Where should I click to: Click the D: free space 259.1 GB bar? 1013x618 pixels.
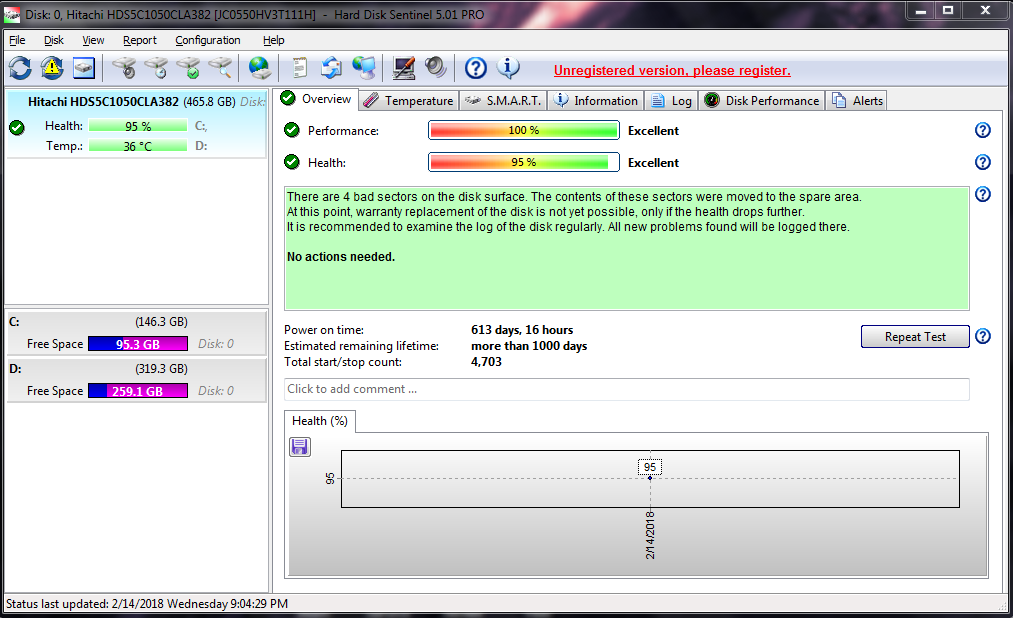(x=138, y=391)
